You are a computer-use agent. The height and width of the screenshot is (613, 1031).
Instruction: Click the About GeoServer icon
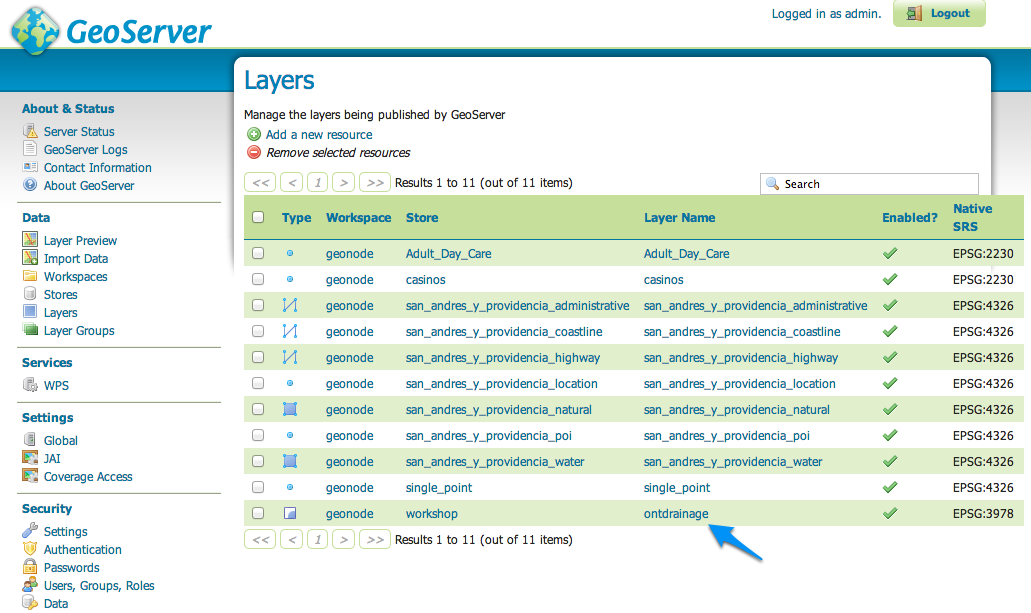30,185
